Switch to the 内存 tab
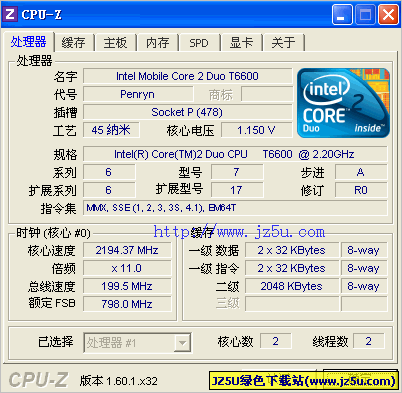The height and width of the screenshot is (393, 402). point(157,43)
